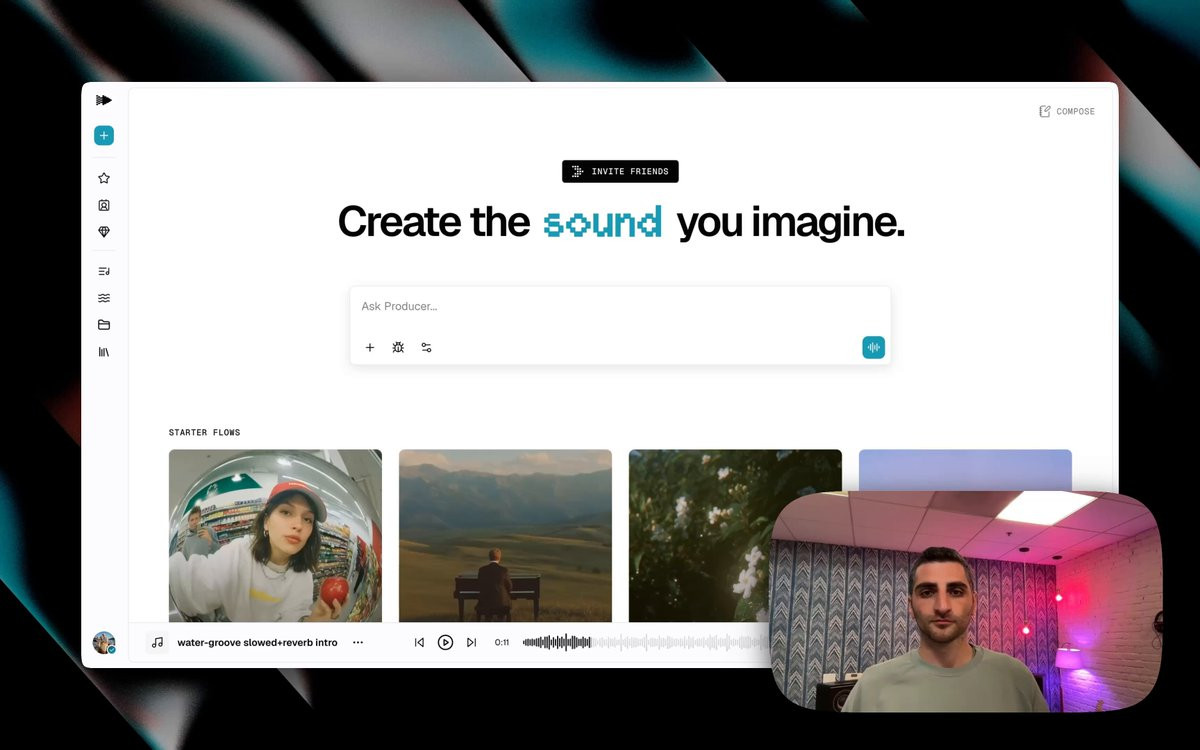
Task: Click the Invite Friends button
Action: tap(620, 172)
